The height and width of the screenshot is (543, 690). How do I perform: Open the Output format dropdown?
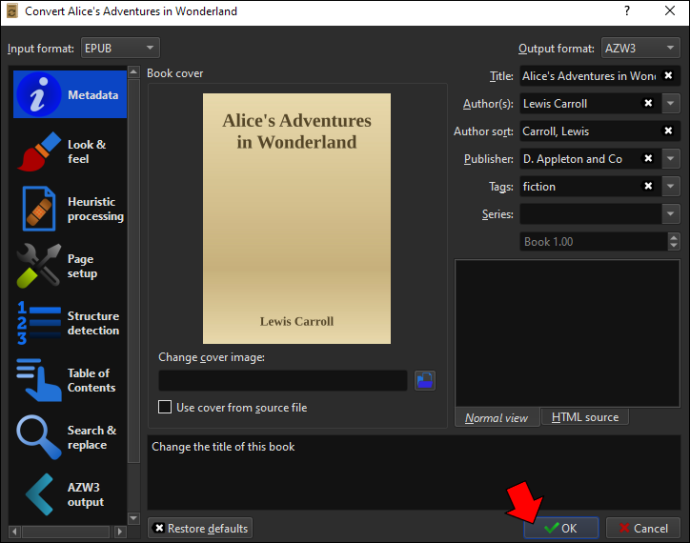pyautogui.click(x=640, y=48)
